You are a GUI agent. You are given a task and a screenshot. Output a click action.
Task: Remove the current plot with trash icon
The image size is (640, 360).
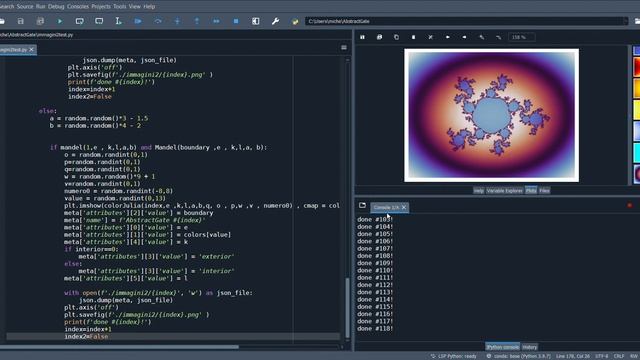point(413,37)
